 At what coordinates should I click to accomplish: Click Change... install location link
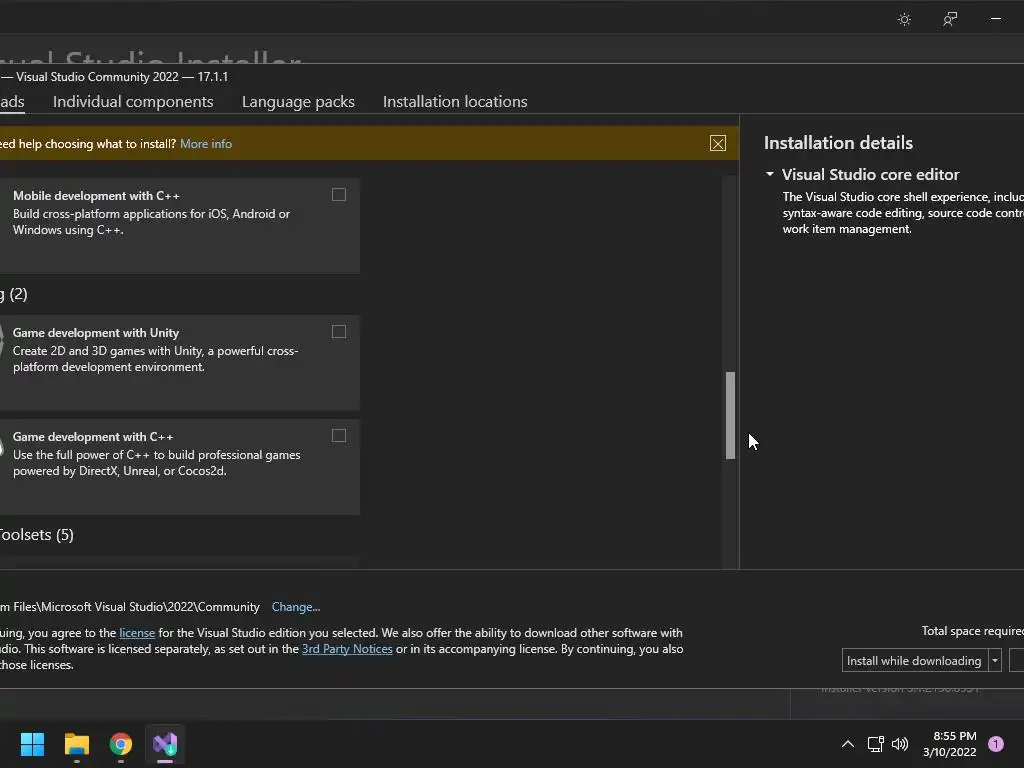[296, 607]
